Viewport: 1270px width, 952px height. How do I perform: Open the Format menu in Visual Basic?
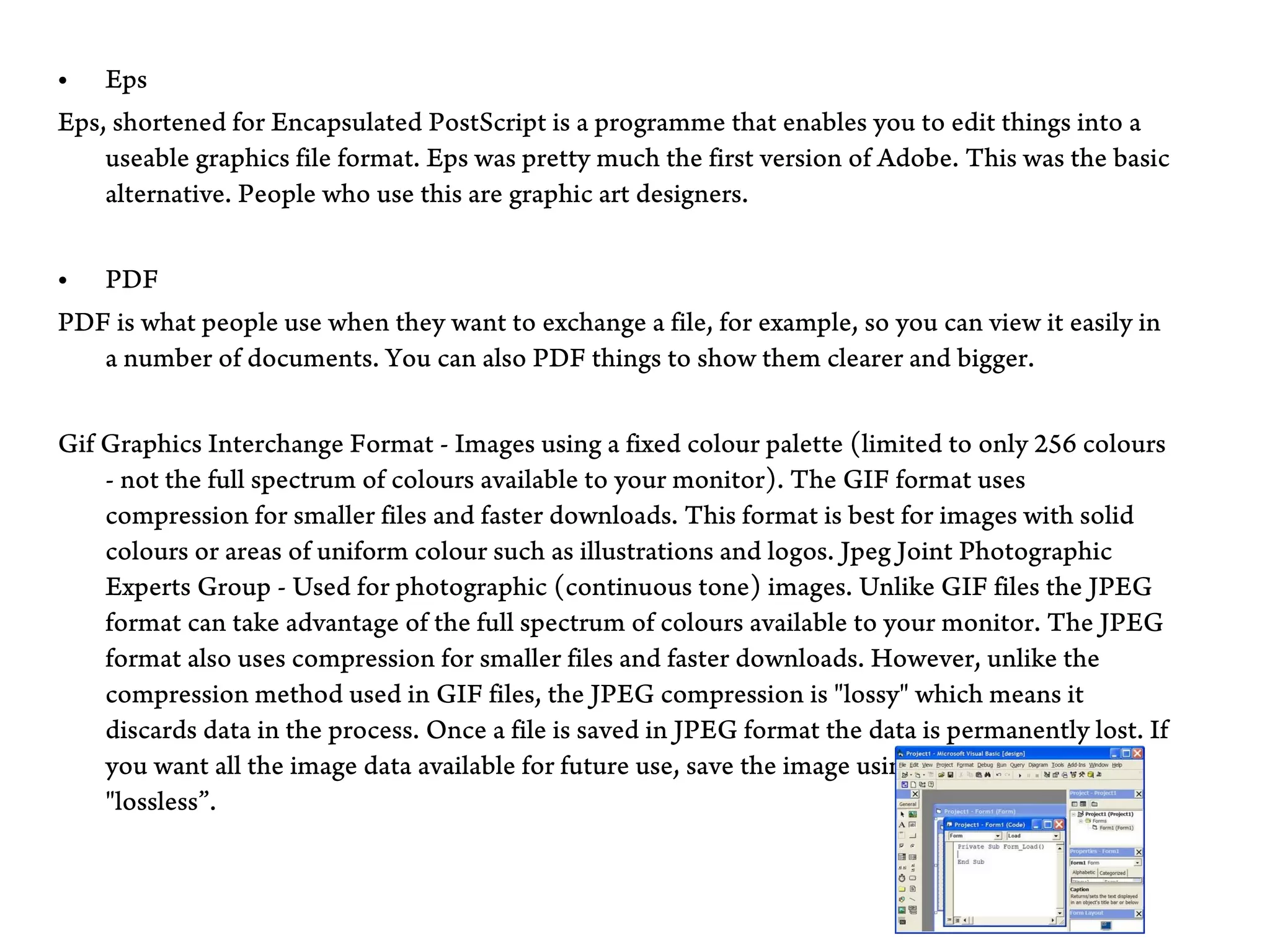pyautogui.click(x=965, y=765)
